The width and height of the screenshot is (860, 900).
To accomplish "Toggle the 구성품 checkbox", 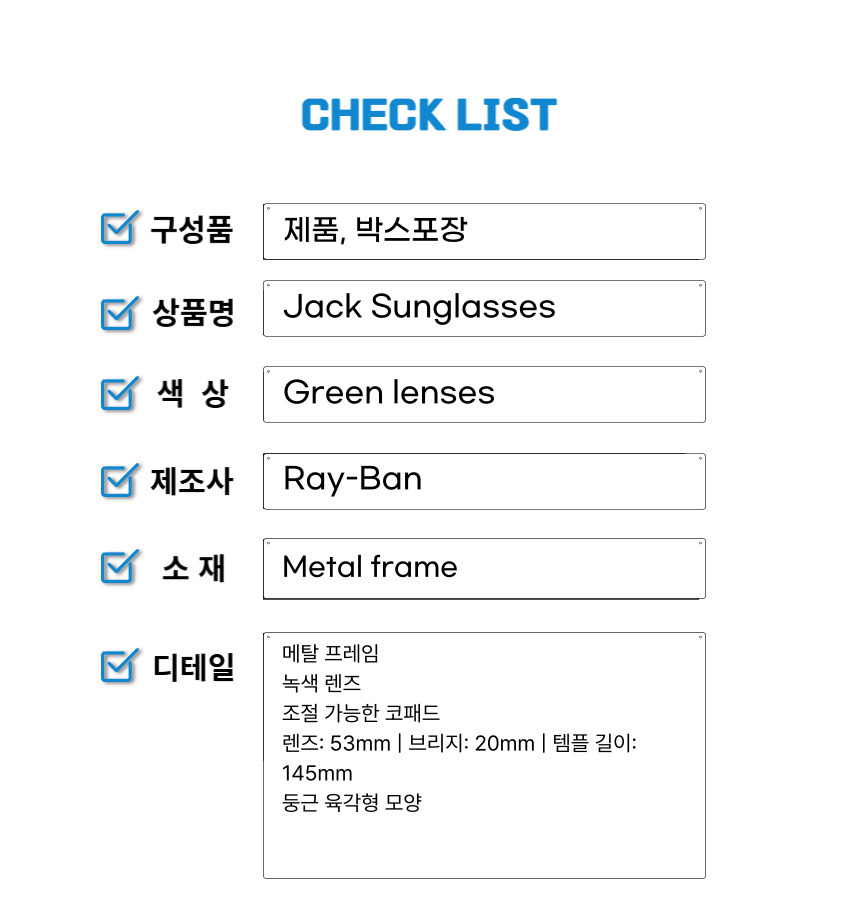I will click(x=119, y=228).
